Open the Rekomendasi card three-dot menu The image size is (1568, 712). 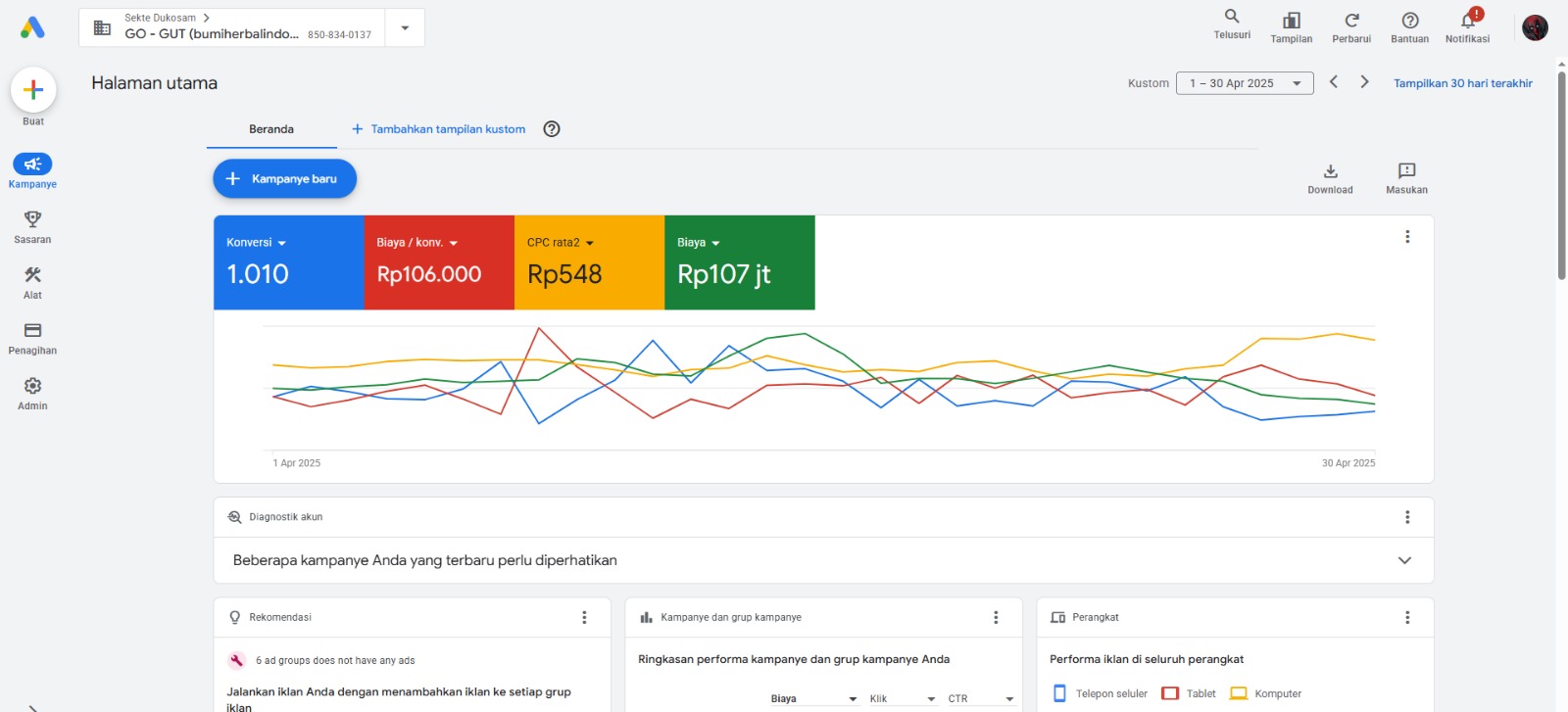point(584,617)
